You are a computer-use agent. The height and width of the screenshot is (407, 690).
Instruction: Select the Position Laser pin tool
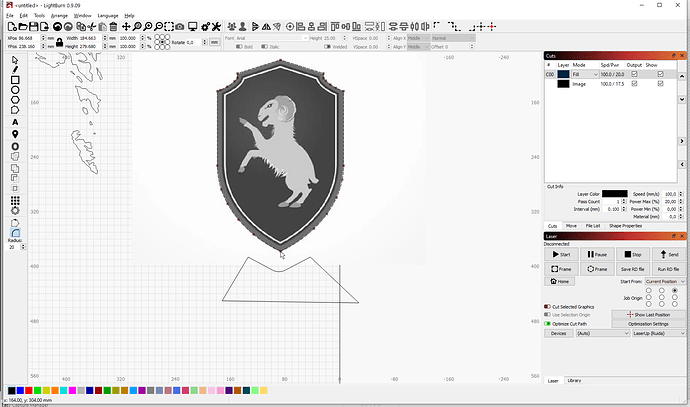click(15, 134)
